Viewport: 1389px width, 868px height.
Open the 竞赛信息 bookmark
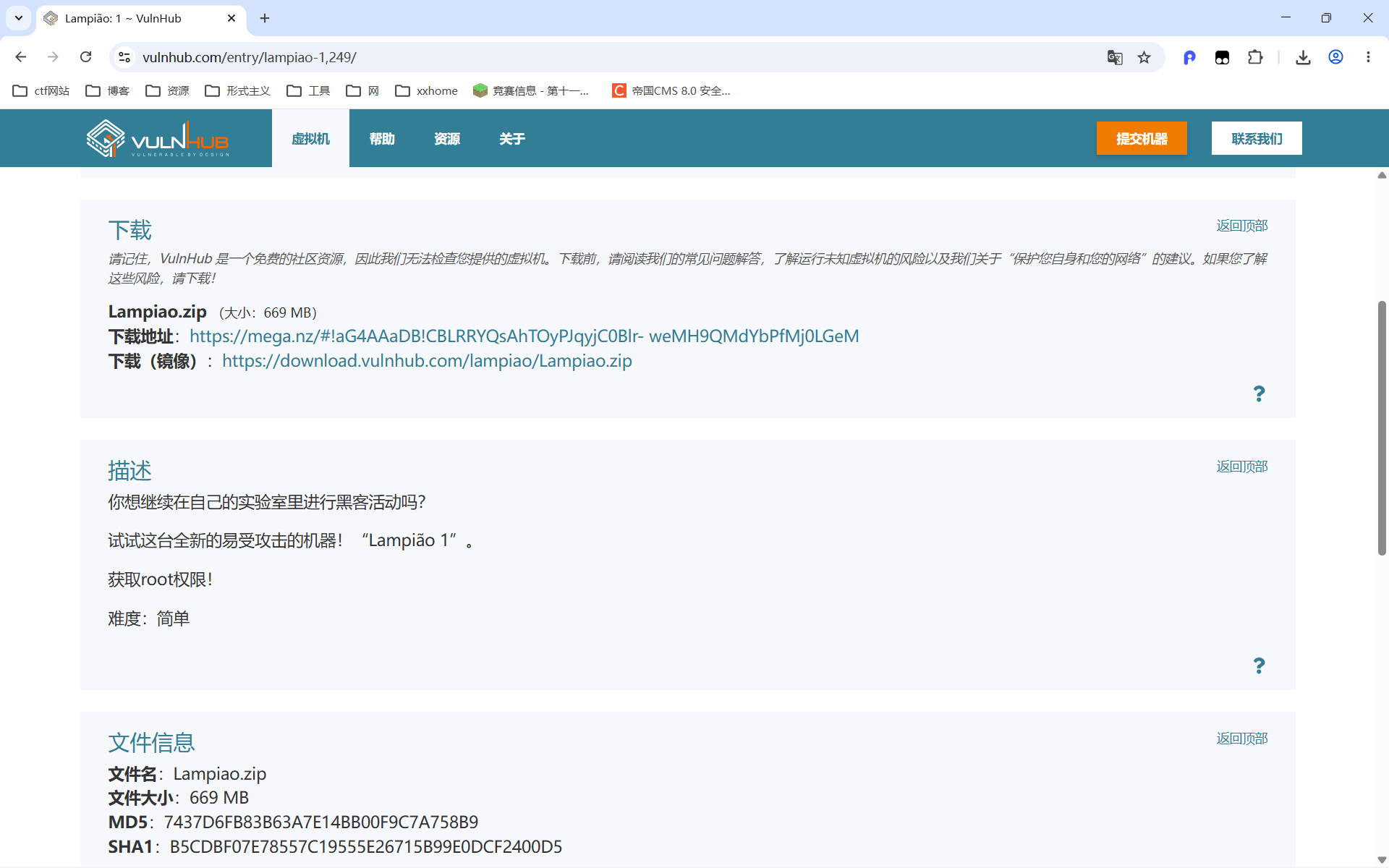coord(531,90)
